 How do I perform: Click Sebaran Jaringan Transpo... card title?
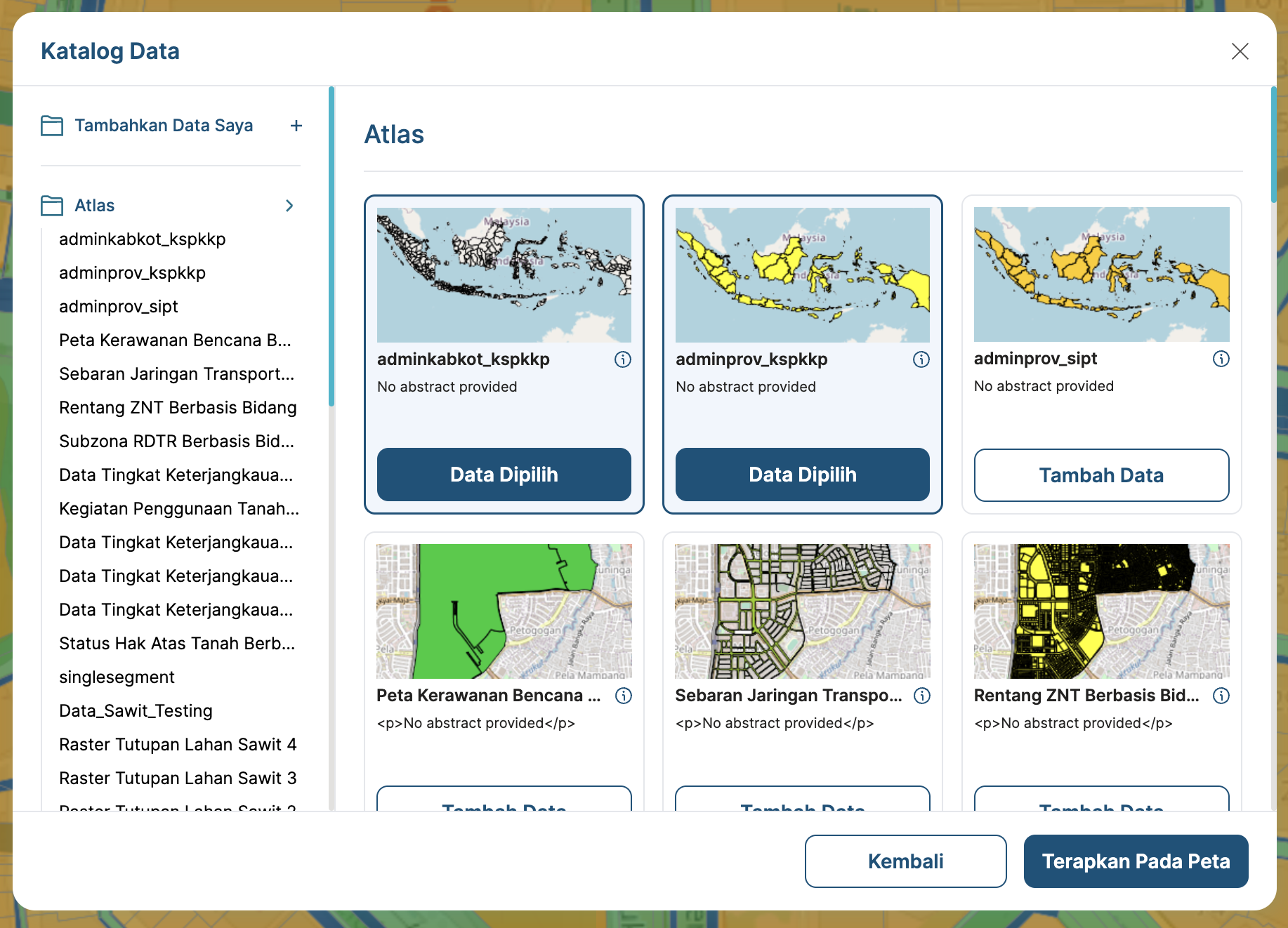coord(789,696)
